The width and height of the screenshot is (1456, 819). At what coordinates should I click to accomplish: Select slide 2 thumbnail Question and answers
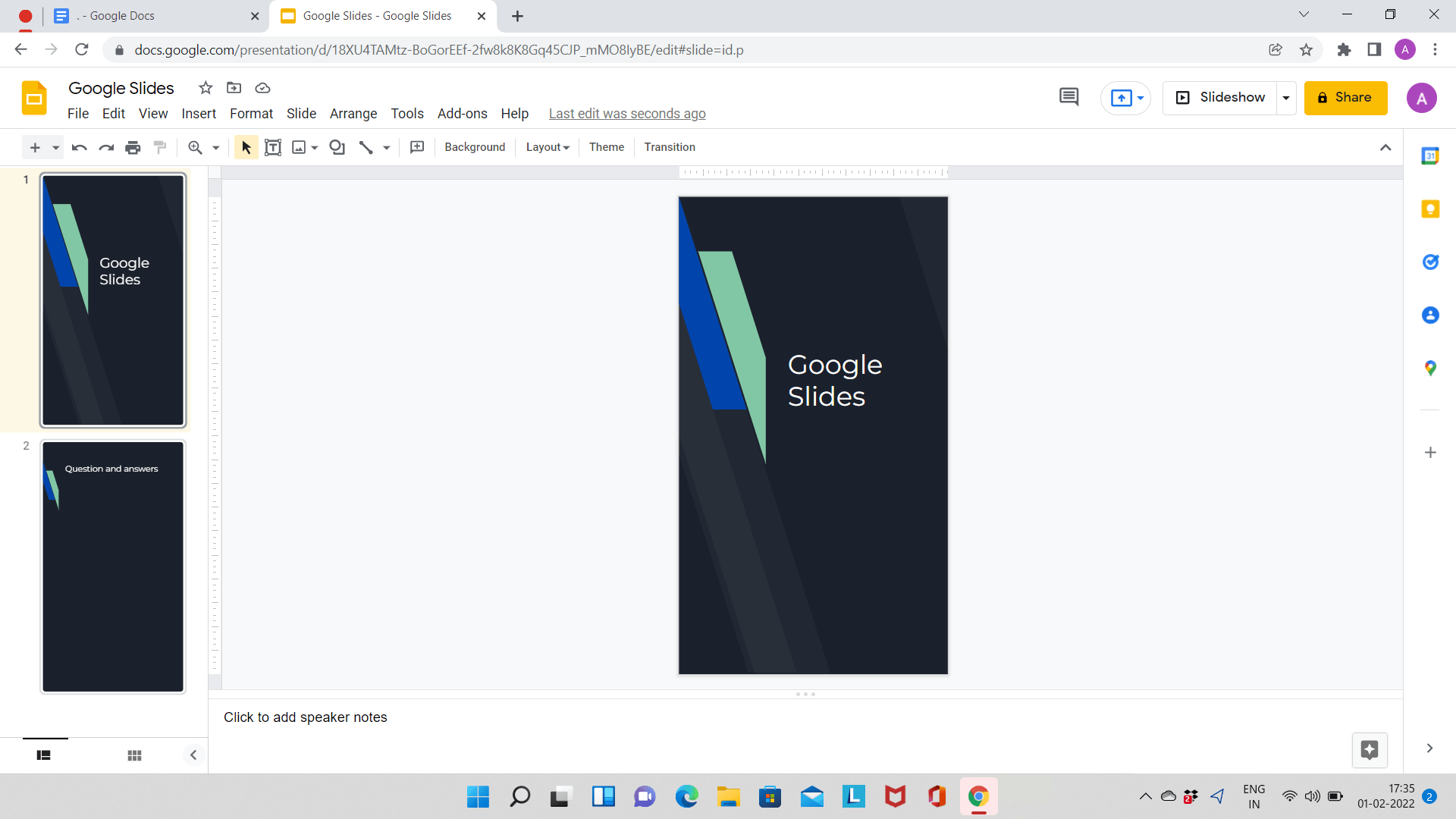click(113, 566)
